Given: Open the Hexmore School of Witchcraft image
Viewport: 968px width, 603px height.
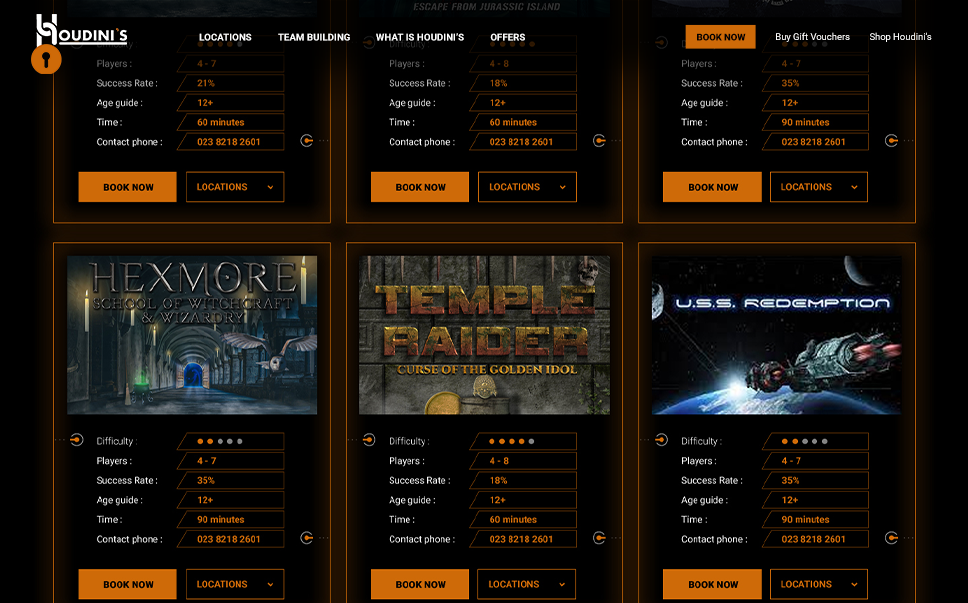Looking at the screenshot, I should click(192, 335).
